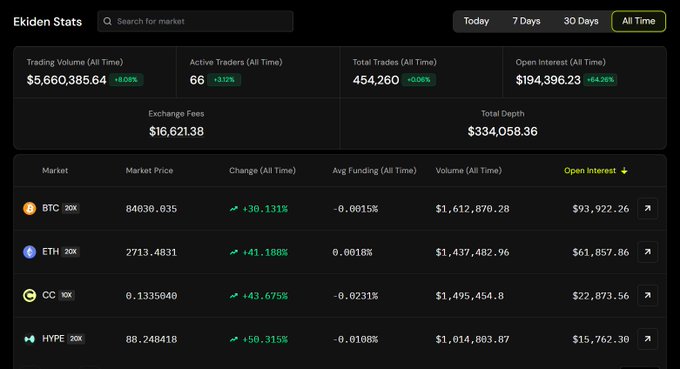Click active traders value 66
The height and width of the screenshot is (369, 680).
pyautogui.click(x=197, y=80)
